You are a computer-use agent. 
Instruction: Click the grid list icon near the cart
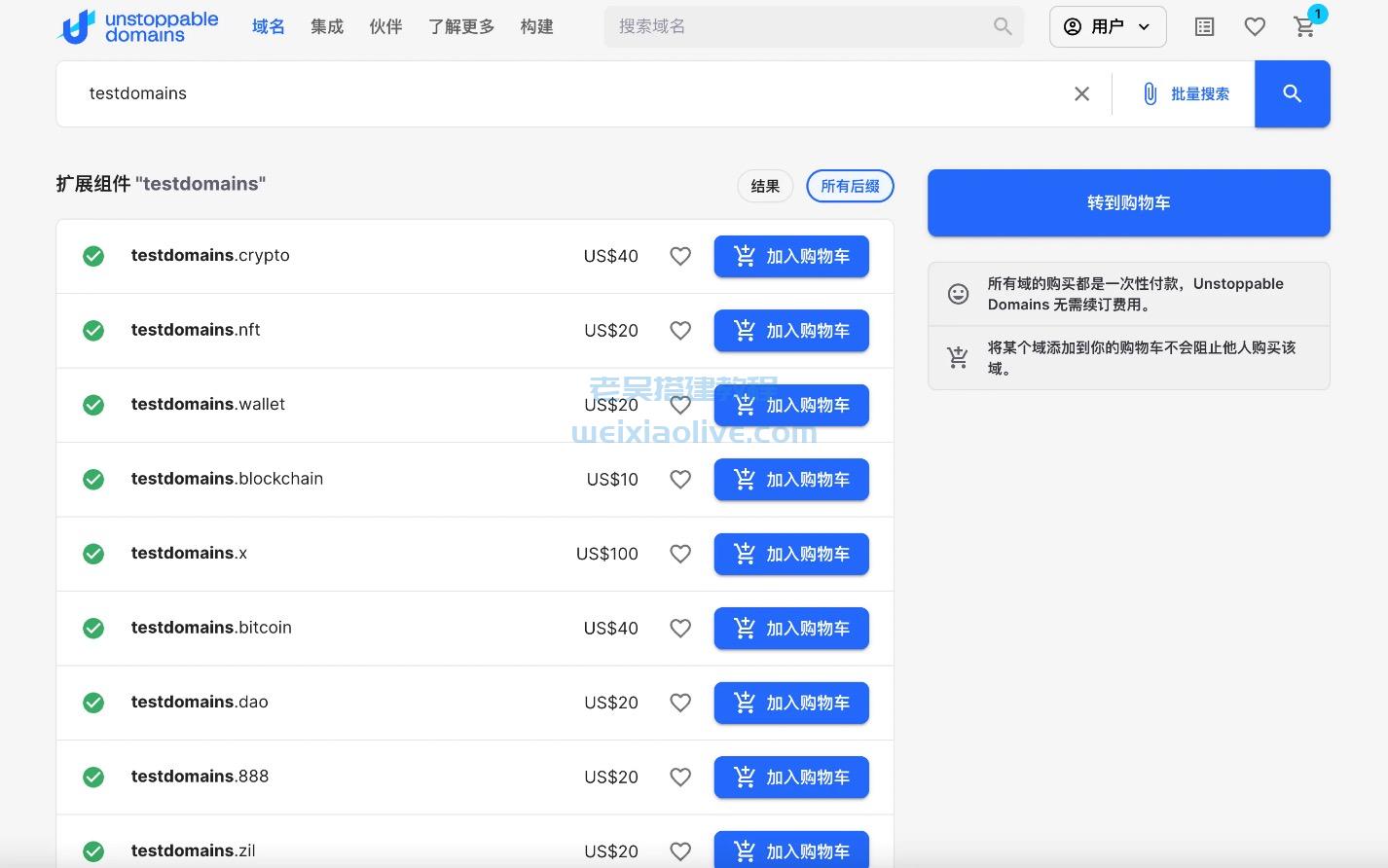[x=1204, y=26]
